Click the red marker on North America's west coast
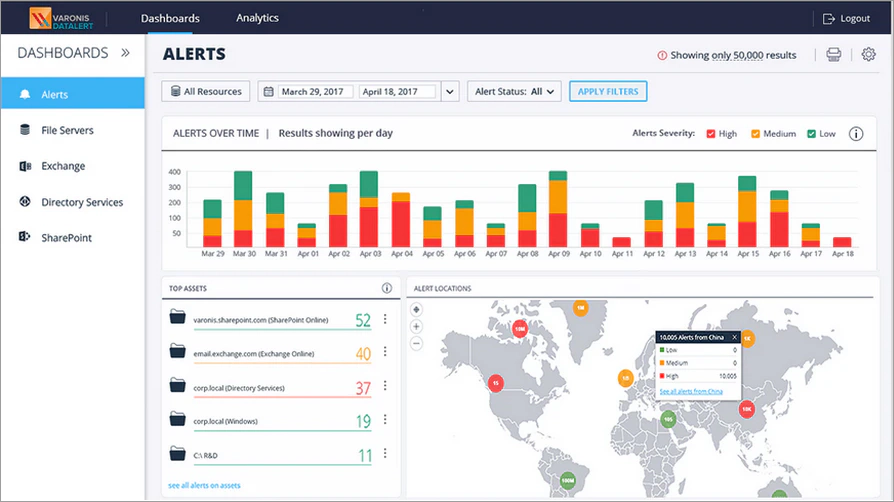 [x=496, y=383]
